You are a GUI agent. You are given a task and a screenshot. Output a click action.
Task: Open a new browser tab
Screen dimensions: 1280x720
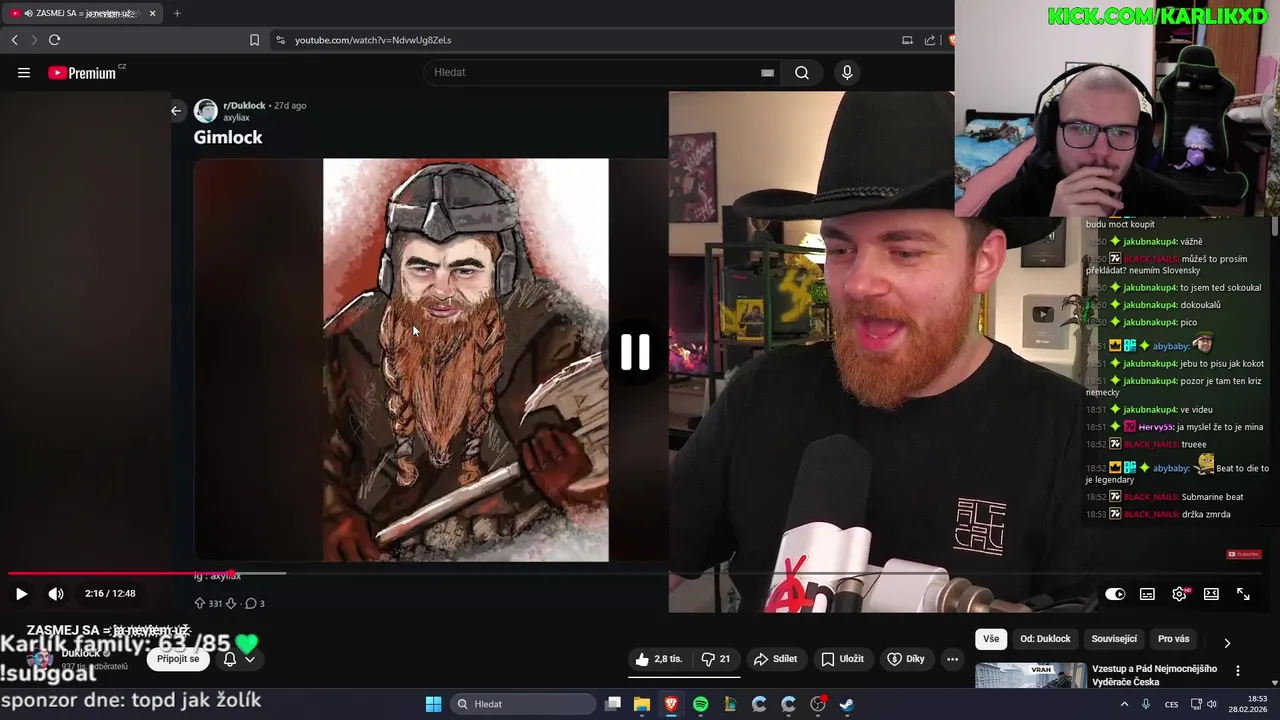coord(177,13)
